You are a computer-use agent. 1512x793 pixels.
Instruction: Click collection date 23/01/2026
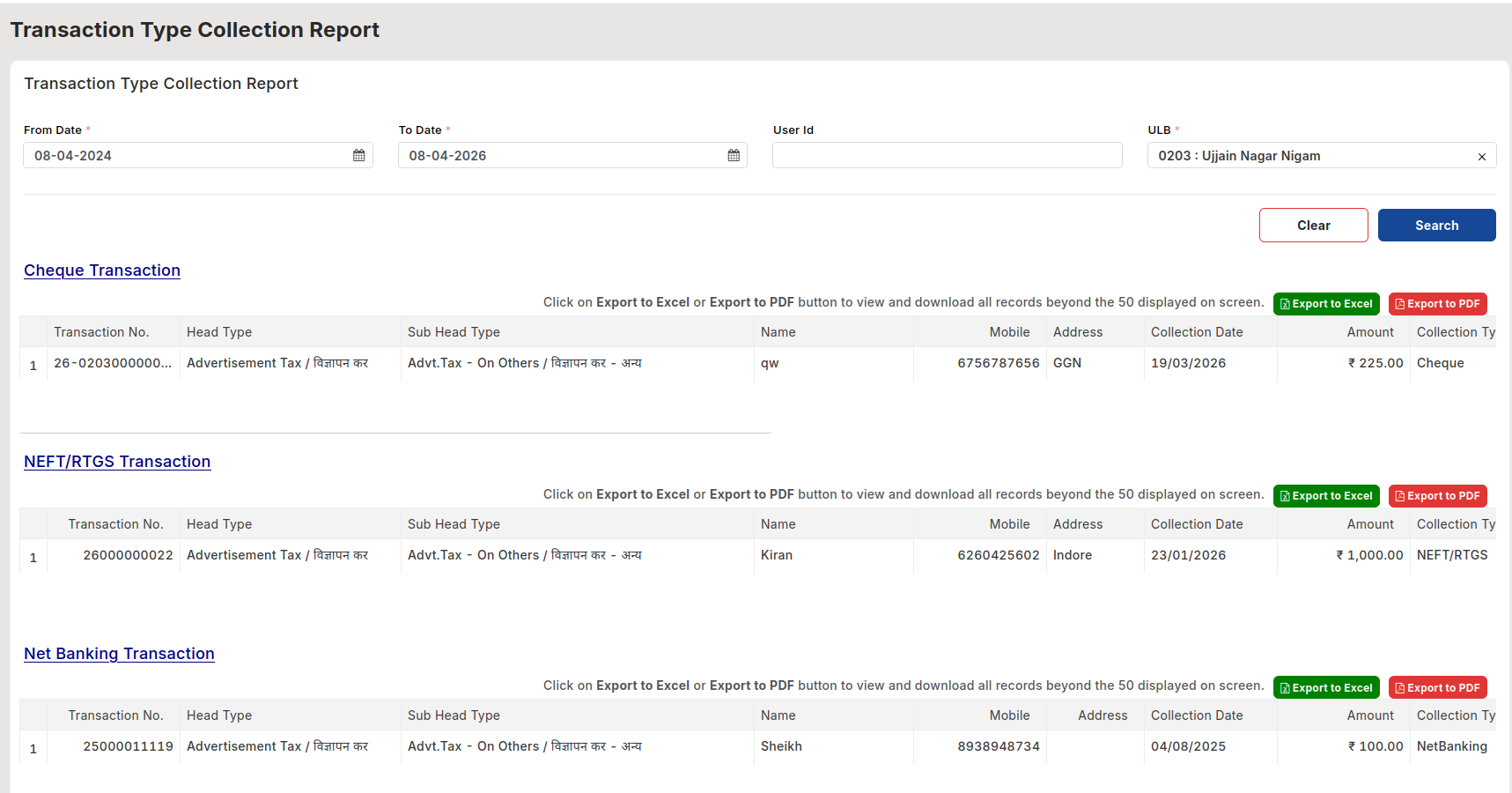(x=1188, y=555)
